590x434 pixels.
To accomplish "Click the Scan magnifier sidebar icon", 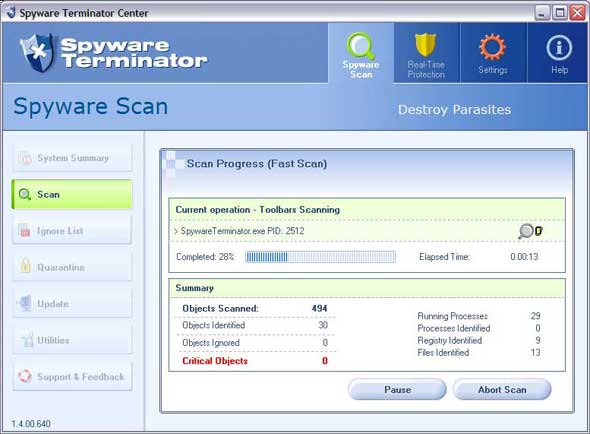I will coord(25,194).
